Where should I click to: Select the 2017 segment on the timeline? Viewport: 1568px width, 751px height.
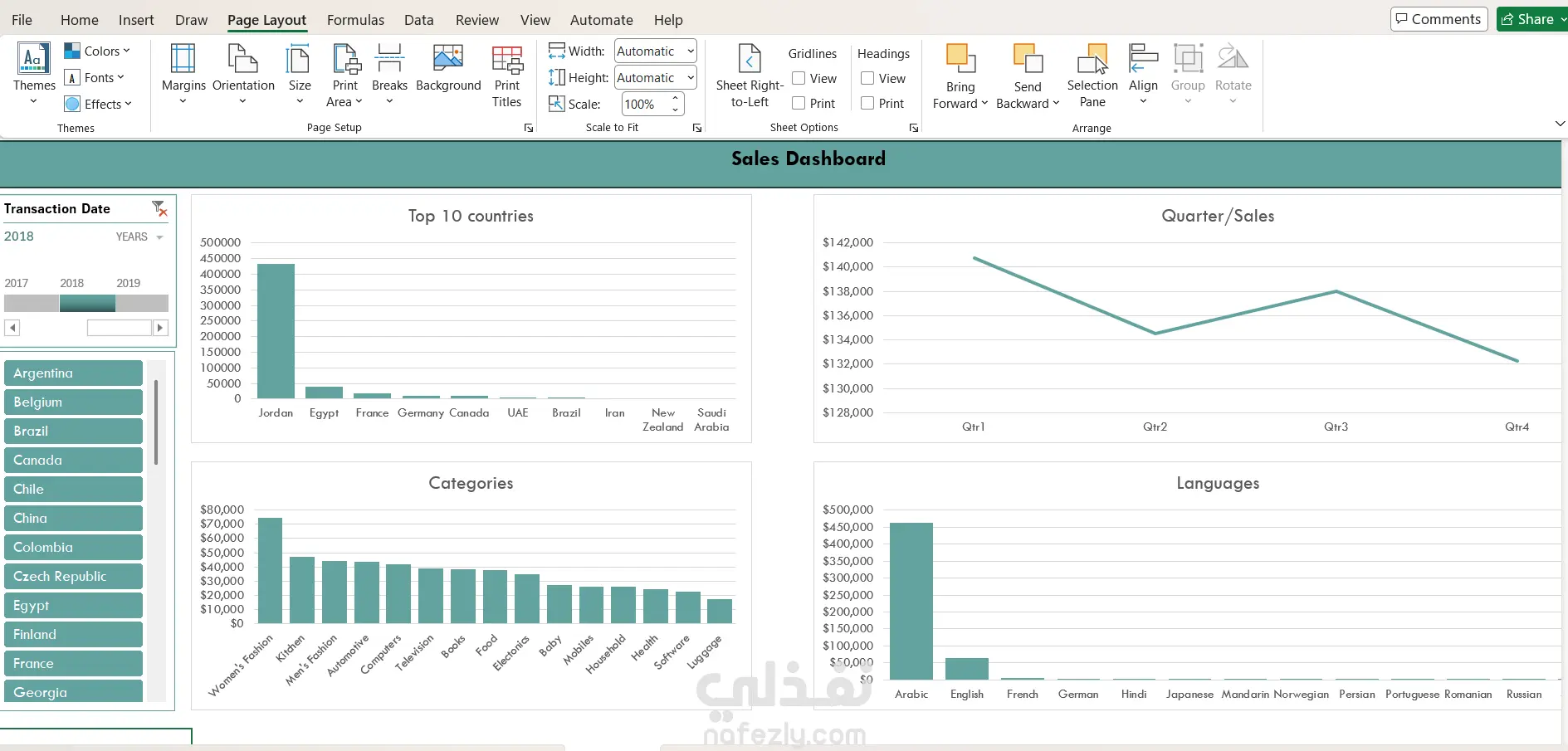coord(32,303)
